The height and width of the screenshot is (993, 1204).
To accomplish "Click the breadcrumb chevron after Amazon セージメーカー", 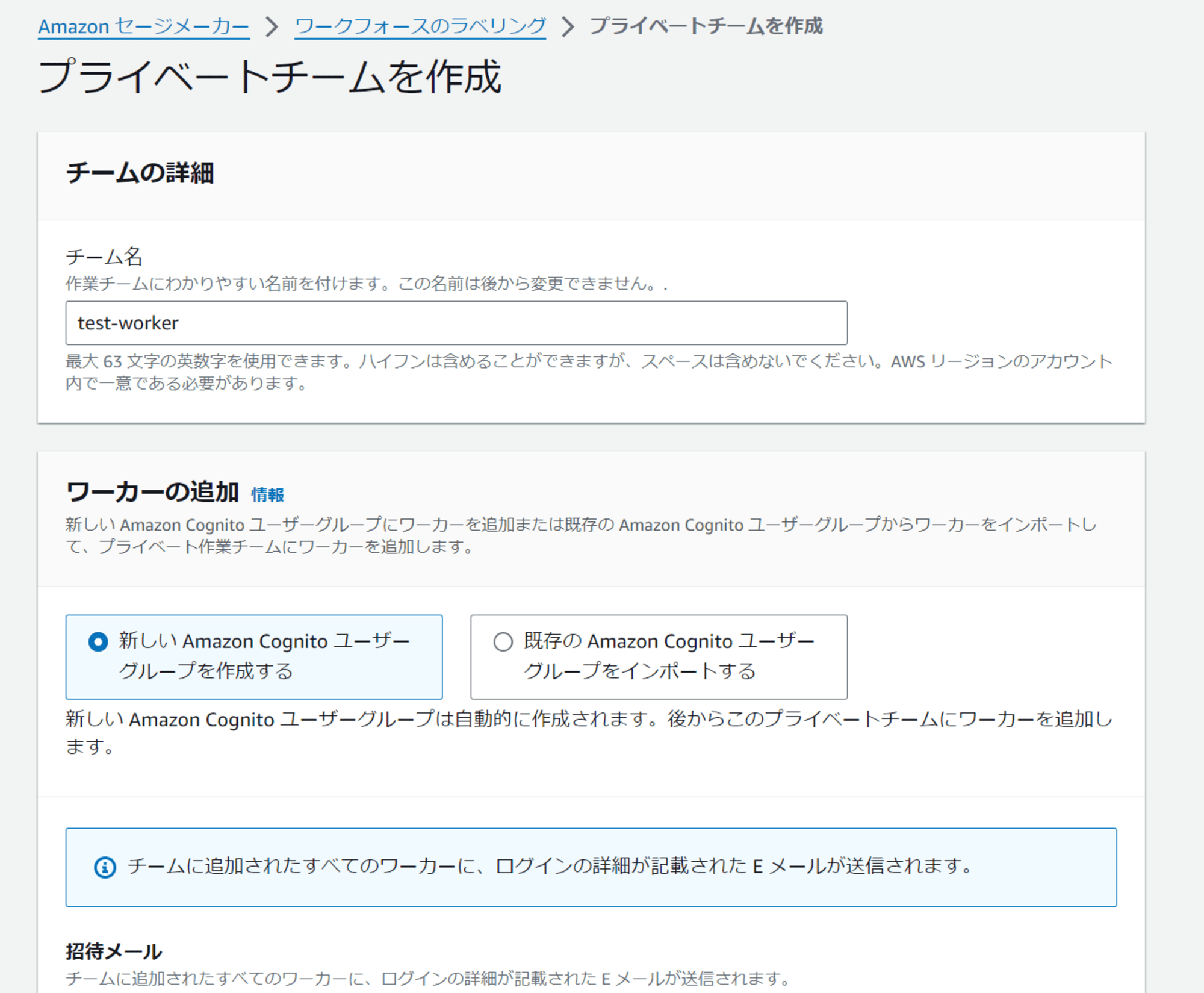I will 272,26.
